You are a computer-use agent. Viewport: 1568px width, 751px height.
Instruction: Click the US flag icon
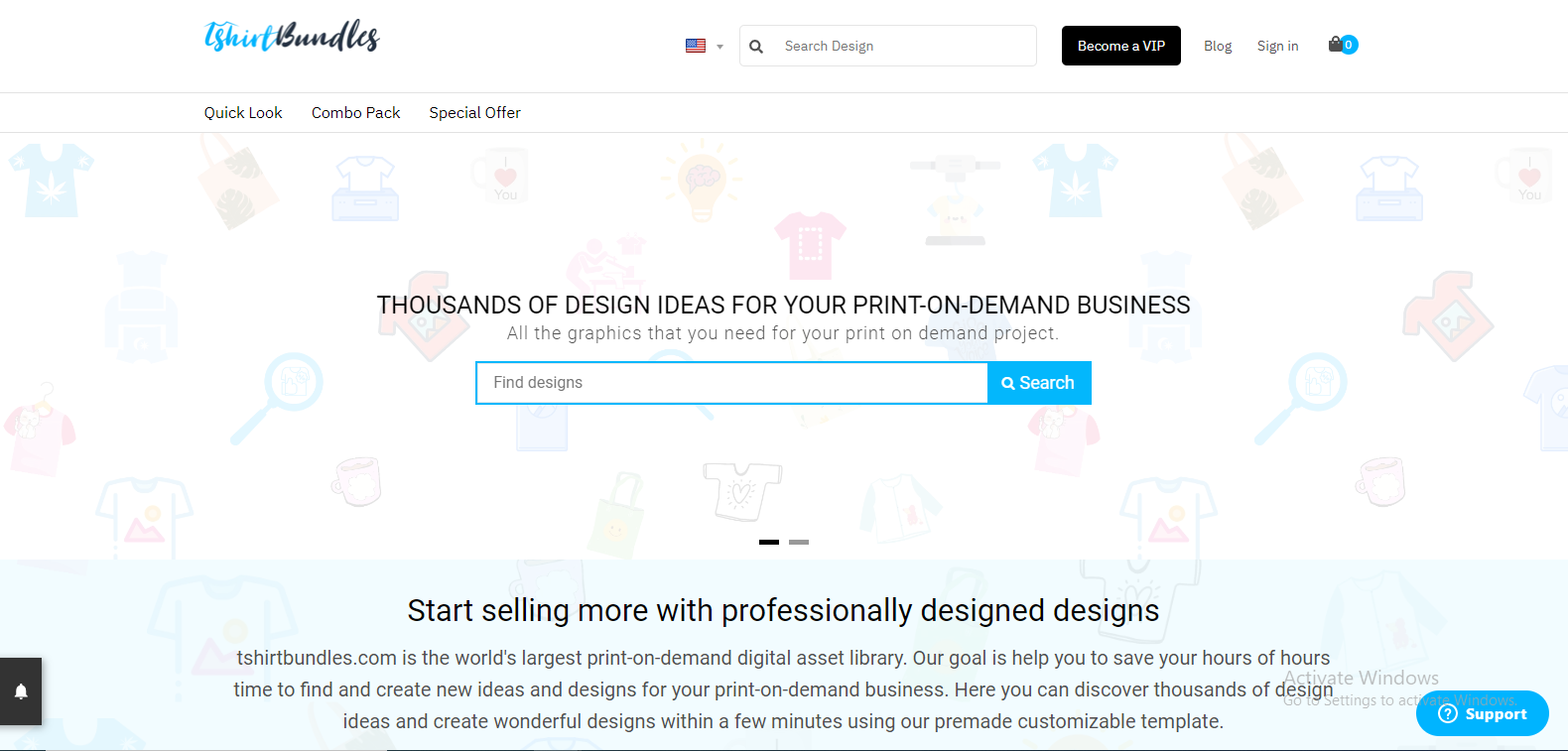click(x=696, y=46)
